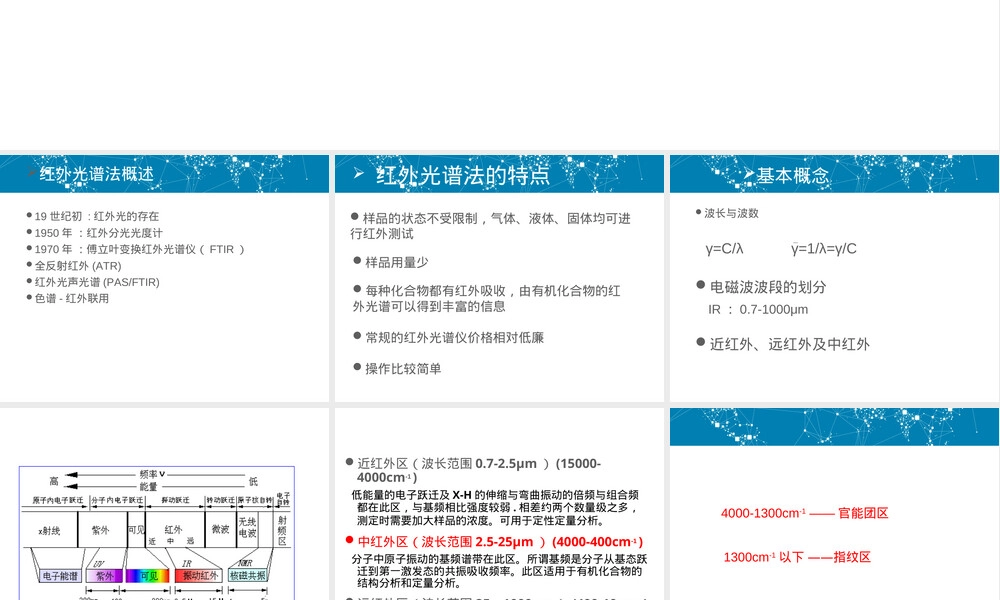Screen dimensions: 1000x600
Task: Click the bullet '色谱 - 红外联用'
Action: [71, 298]
